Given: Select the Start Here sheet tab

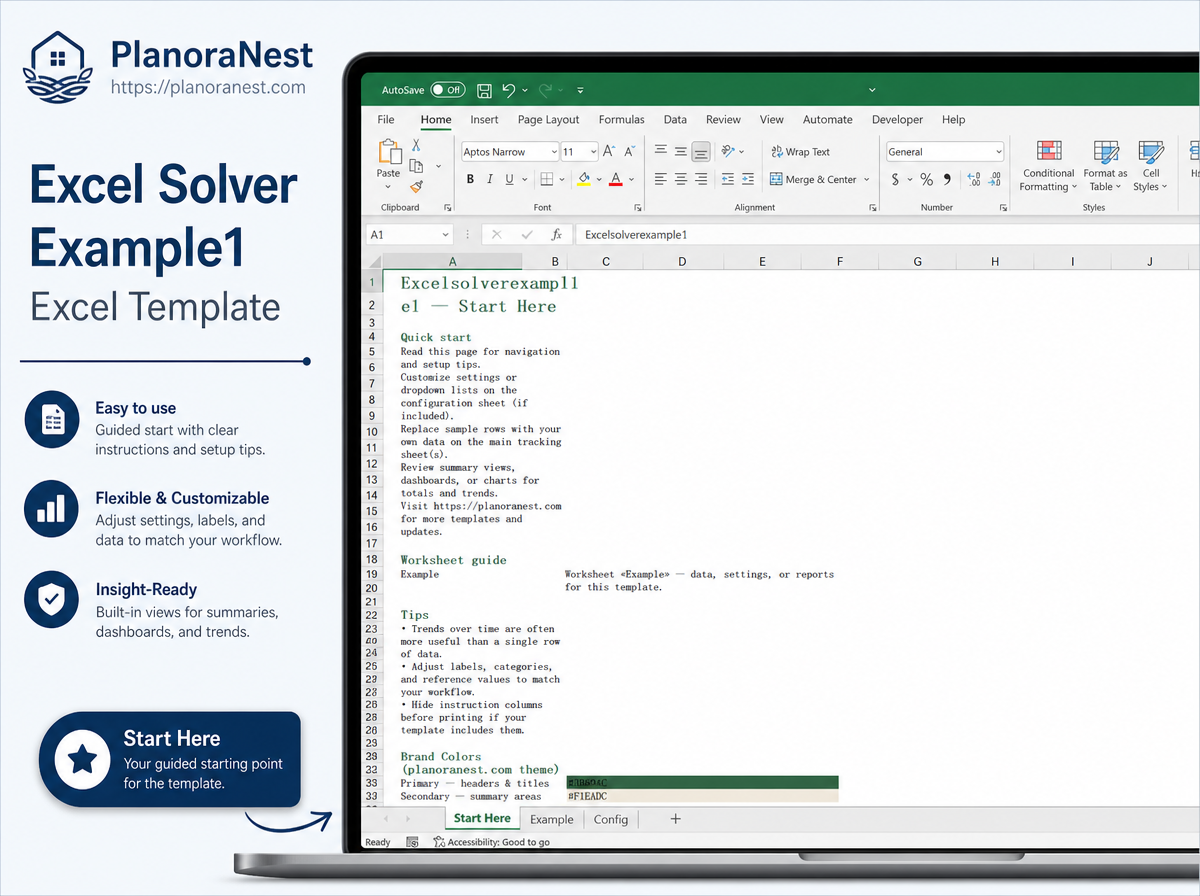Looking at the screenshot, I should [482, 818].
